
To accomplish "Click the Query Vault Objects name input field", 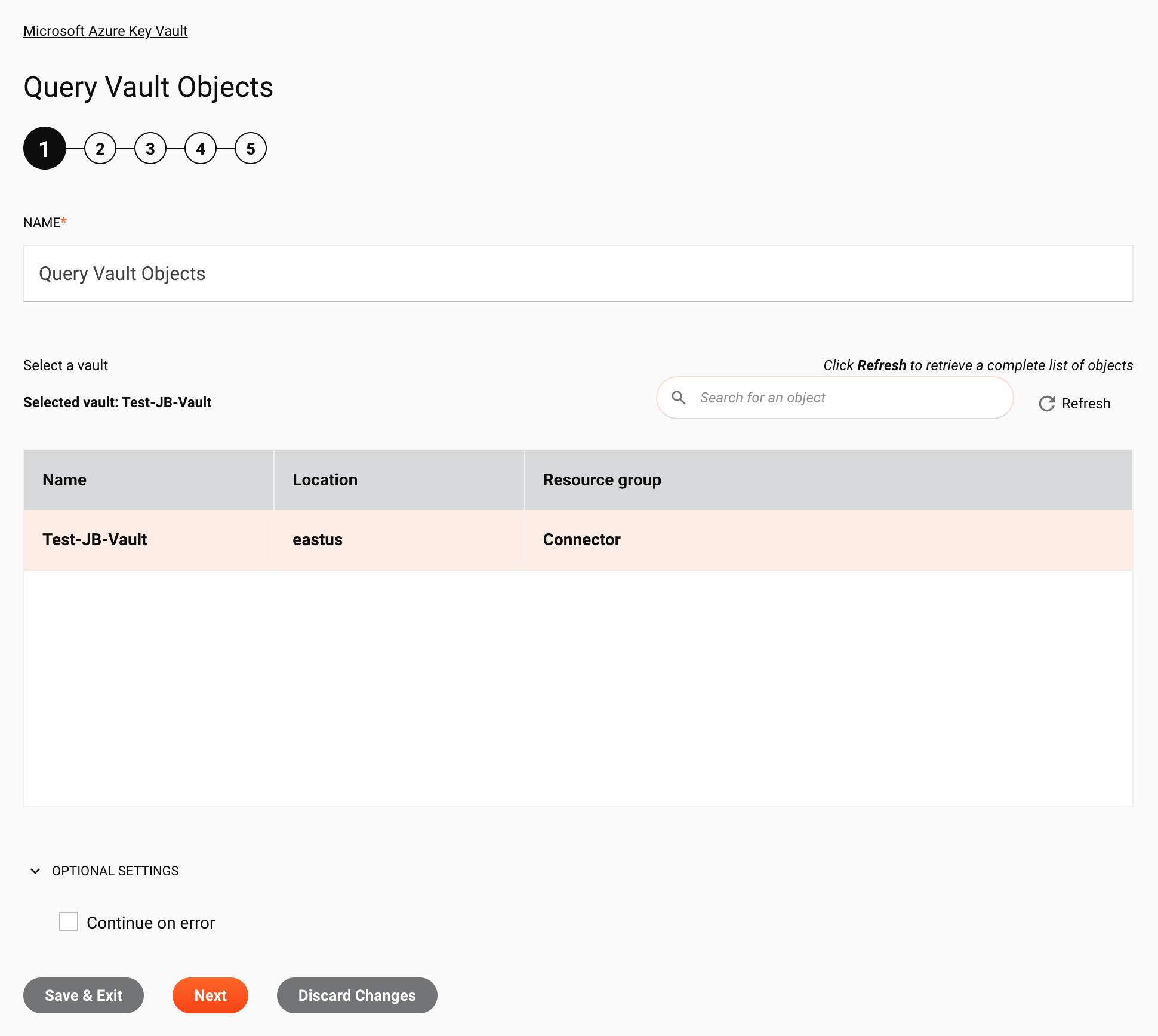I will click(x=578, y=273).
